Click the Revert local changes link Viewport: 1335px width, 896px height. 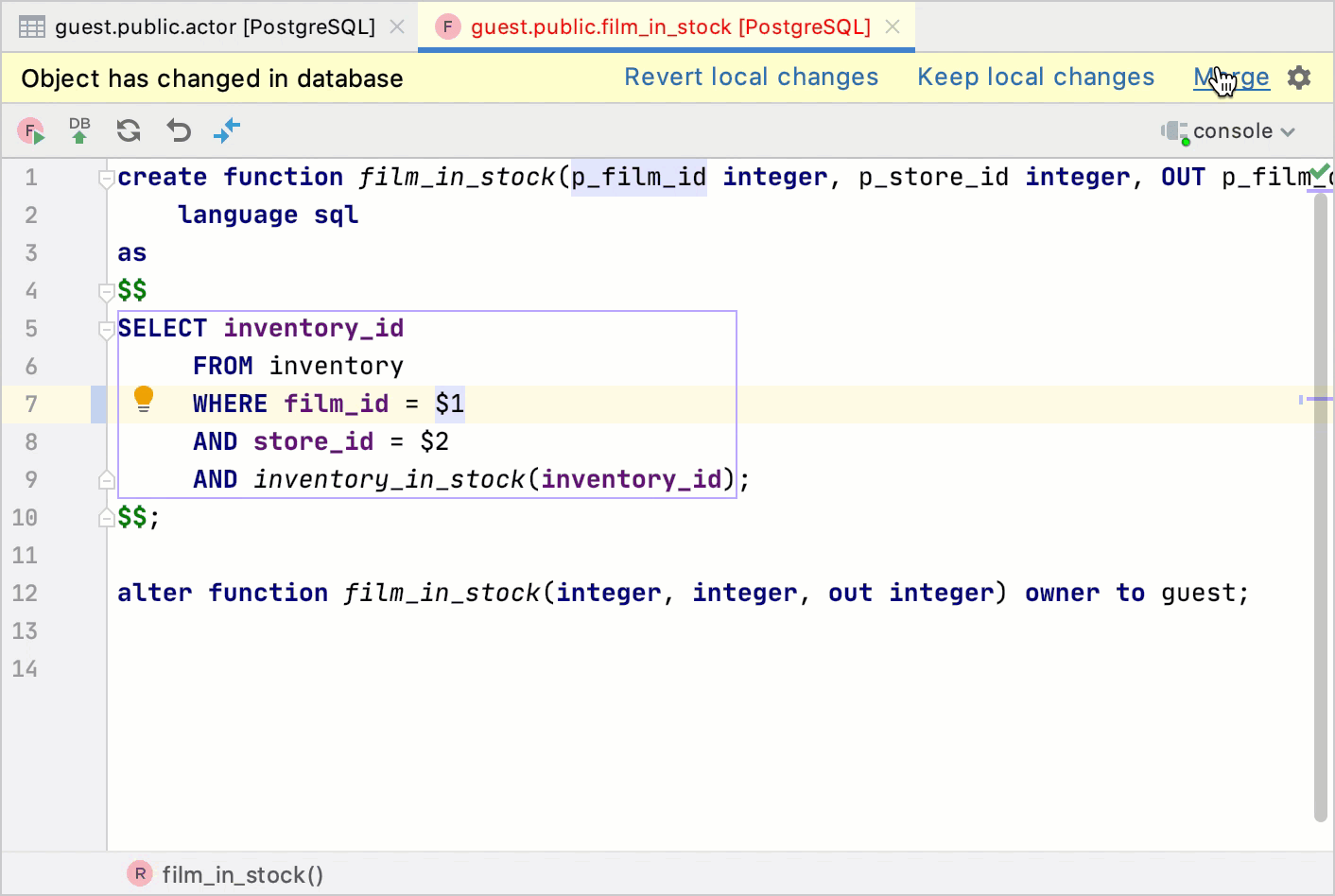pyautogui.click(x=751, y=77)
